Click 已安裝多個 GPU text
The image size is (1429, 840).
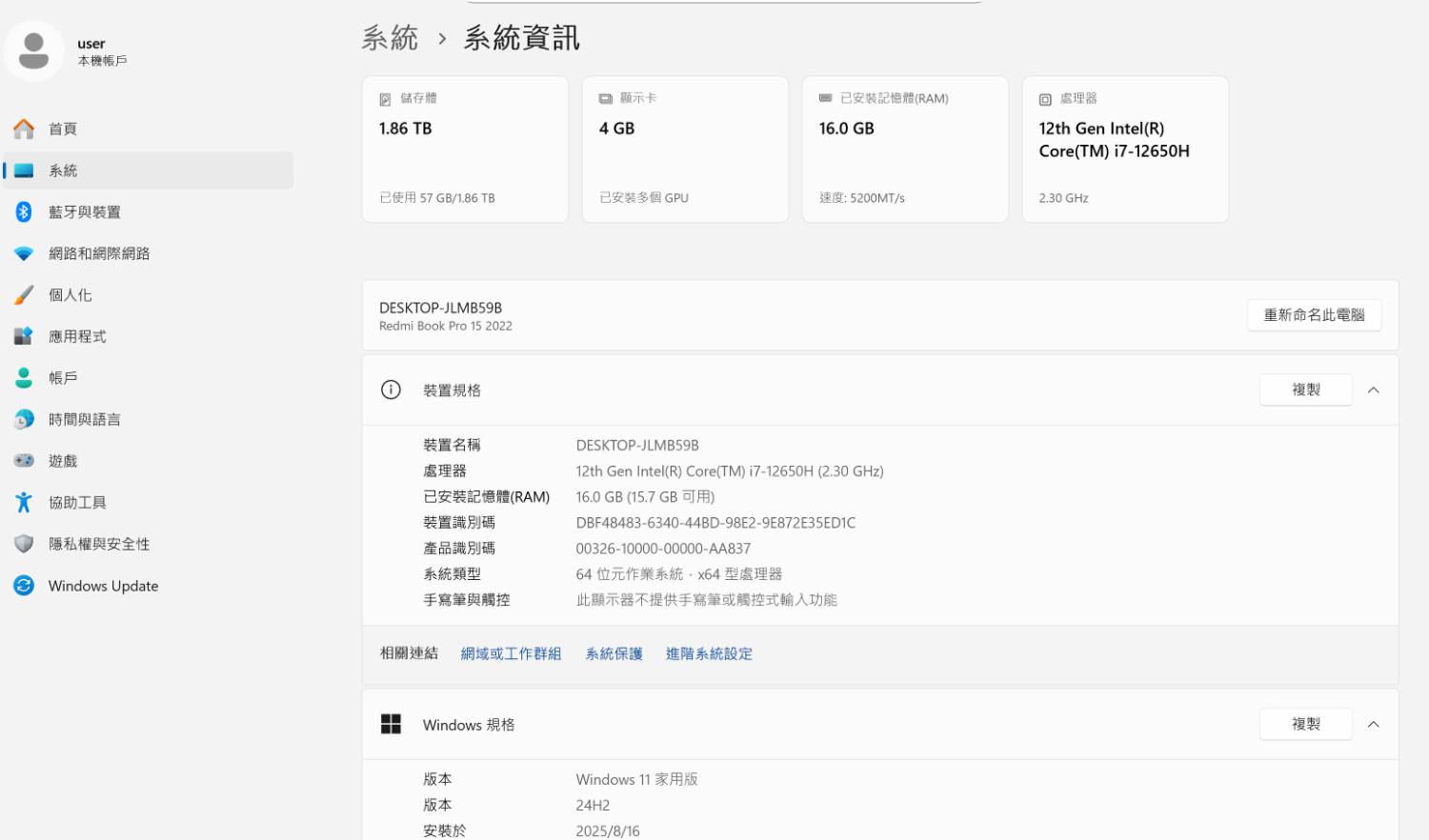(x=644, y=198)
